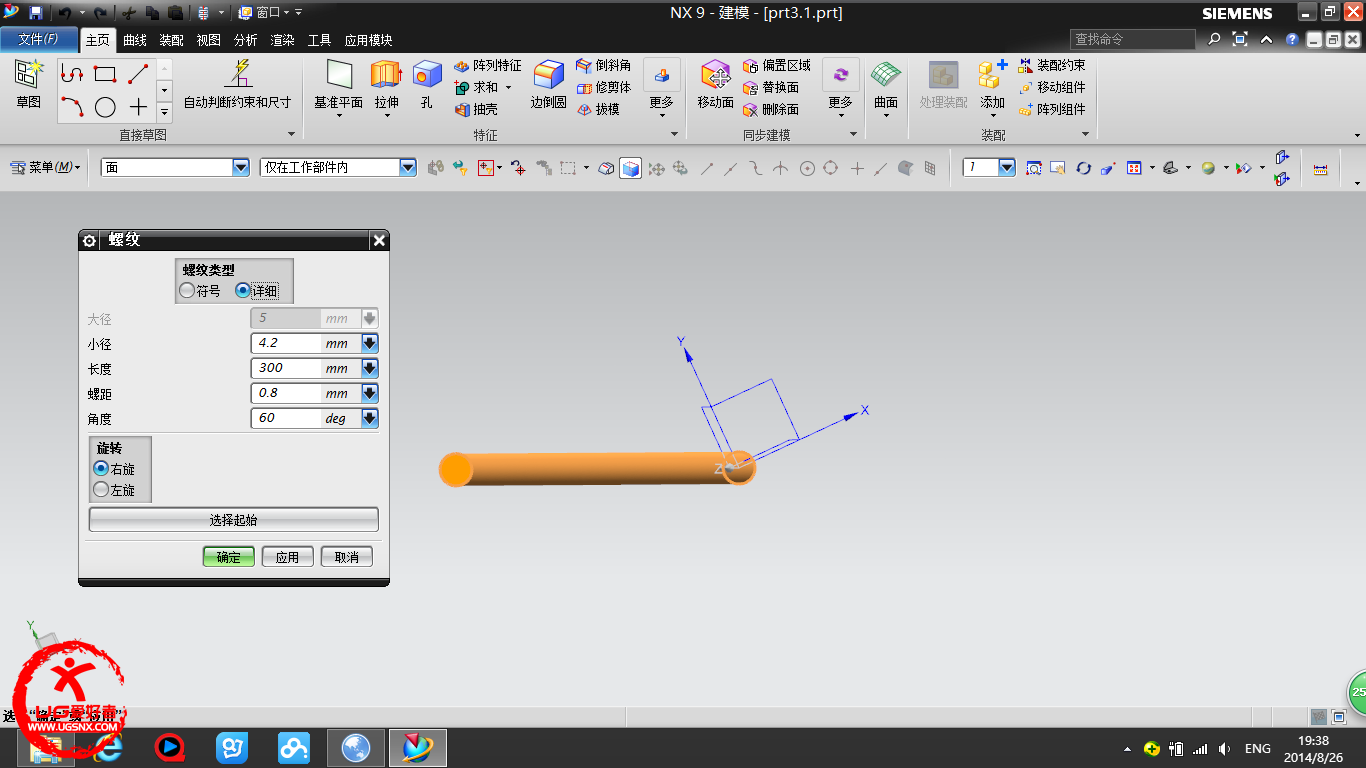Click the volume icon in system tray
The height and width of the screenshot is (768, 1366).
pyautogui.click(x=1225, y=748)
